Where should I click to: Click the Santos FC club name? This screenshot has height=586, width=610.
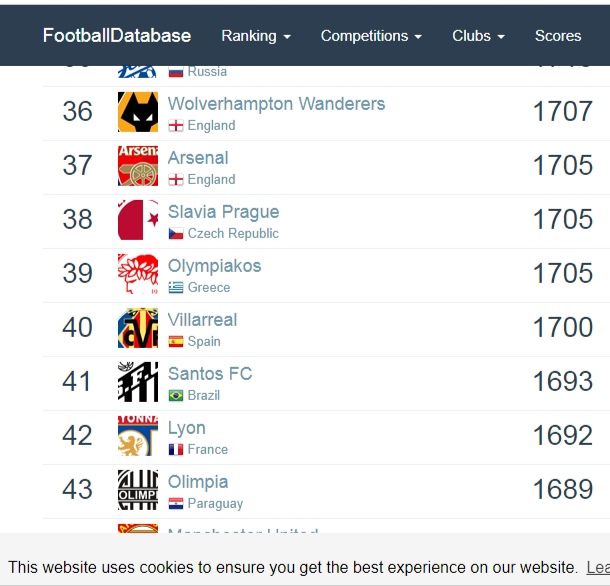coord(210,374)
